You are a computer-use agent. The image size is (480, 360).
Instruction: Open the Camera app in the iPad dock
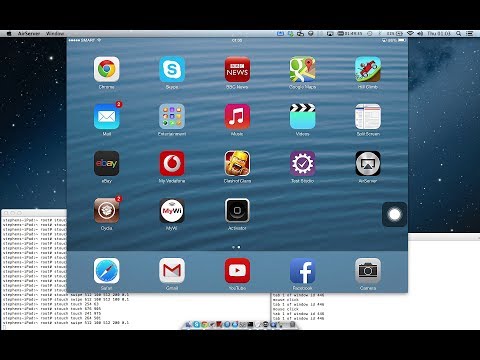[368, 271]
